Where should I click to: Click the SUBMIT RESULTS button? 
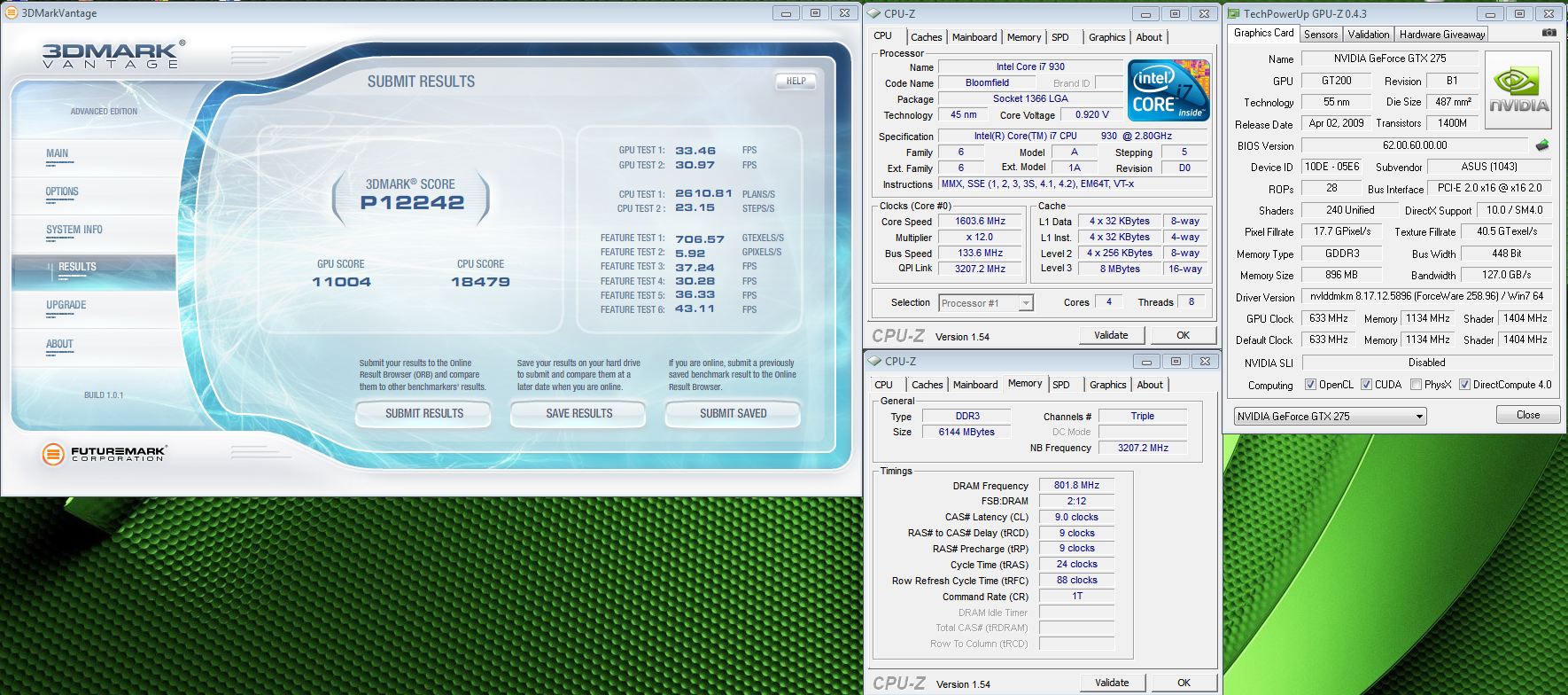tap(424, 414)
